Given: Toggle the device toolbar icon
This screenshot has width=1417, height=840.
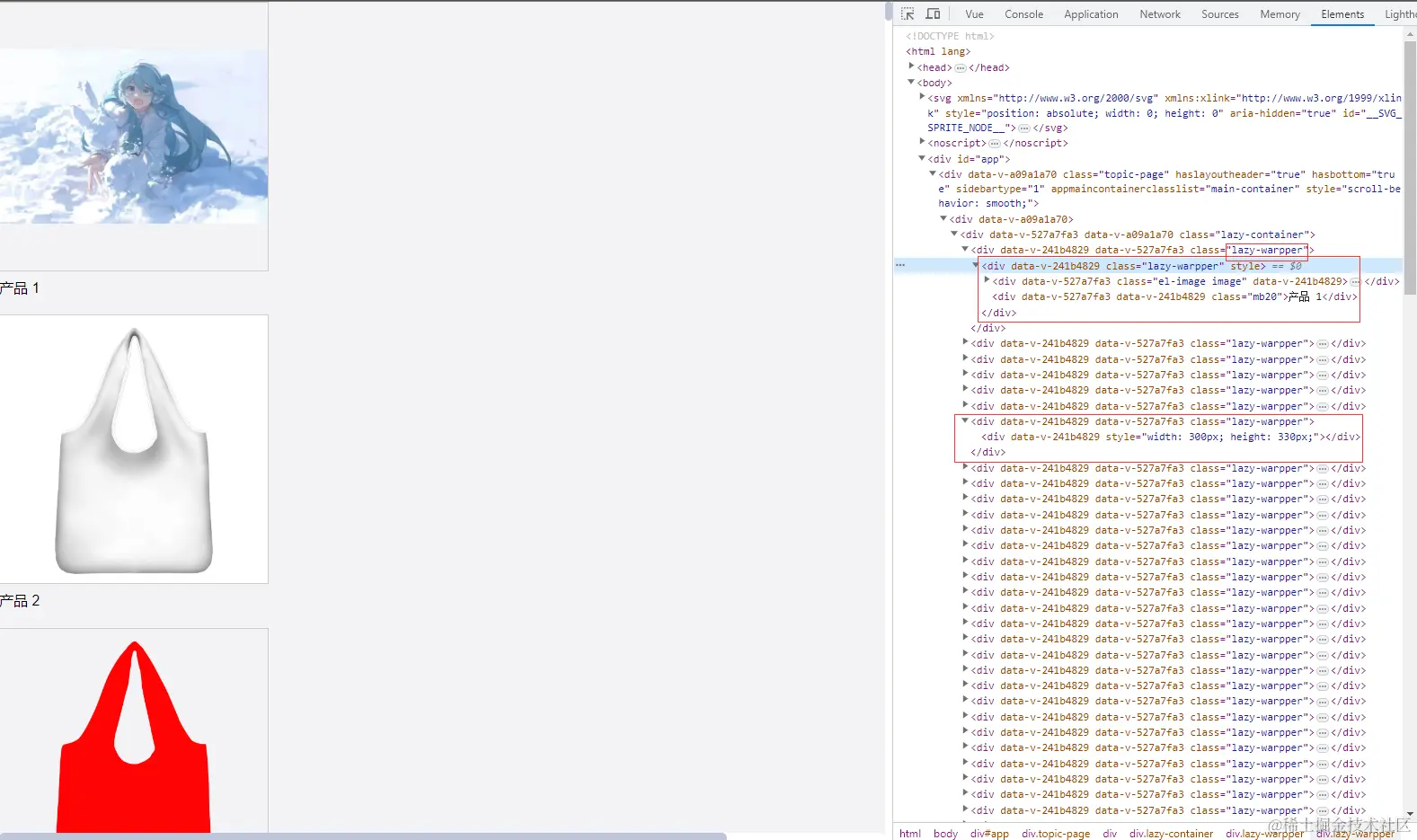Looking at the screenshot, I should [933, 13].
